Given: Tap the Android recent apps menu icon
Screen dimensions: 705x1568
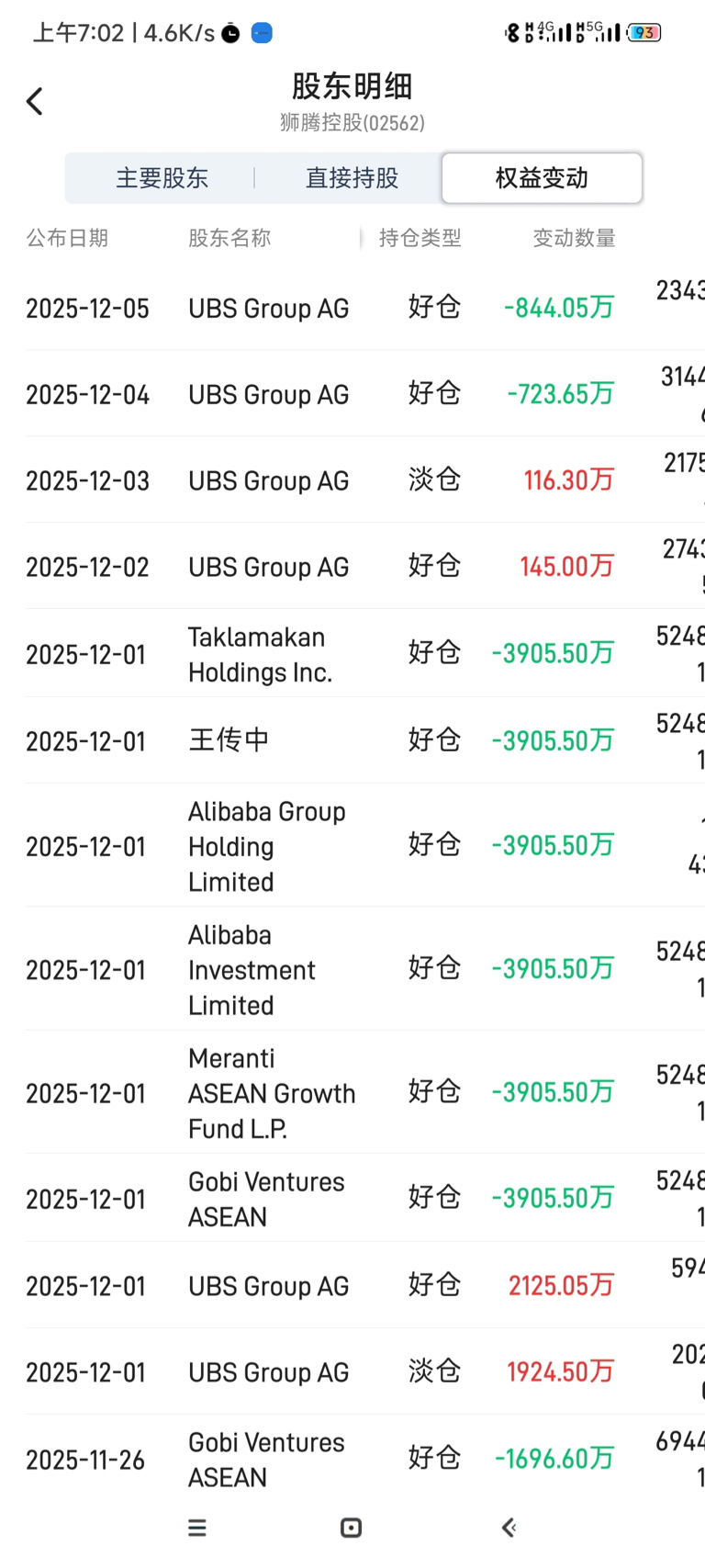Looking at the screenshot, I should (x=197, y=1528).
